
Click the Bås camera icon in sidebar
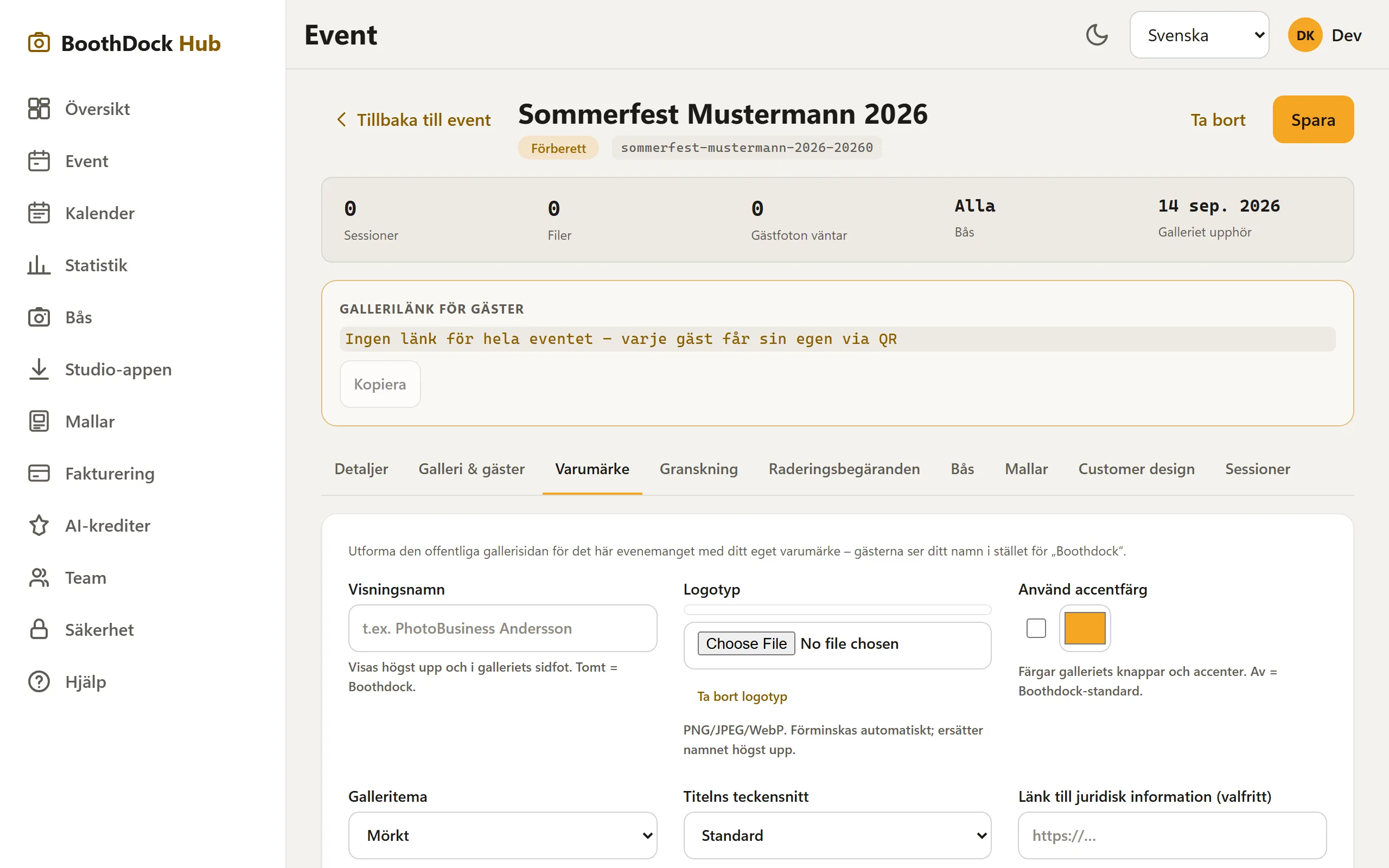click(x=39, y=317)
